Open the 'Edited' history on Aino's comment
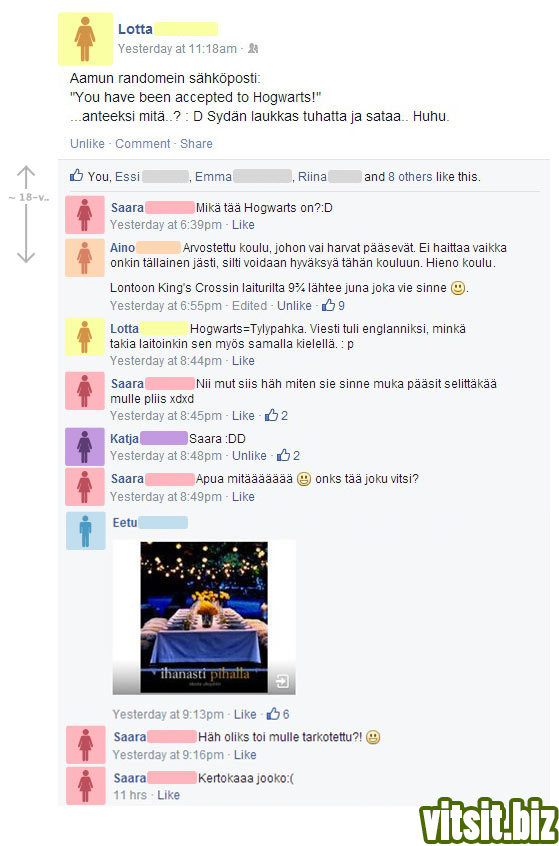The height and width of the screenshot is (846, 559). tap(249, 305)
